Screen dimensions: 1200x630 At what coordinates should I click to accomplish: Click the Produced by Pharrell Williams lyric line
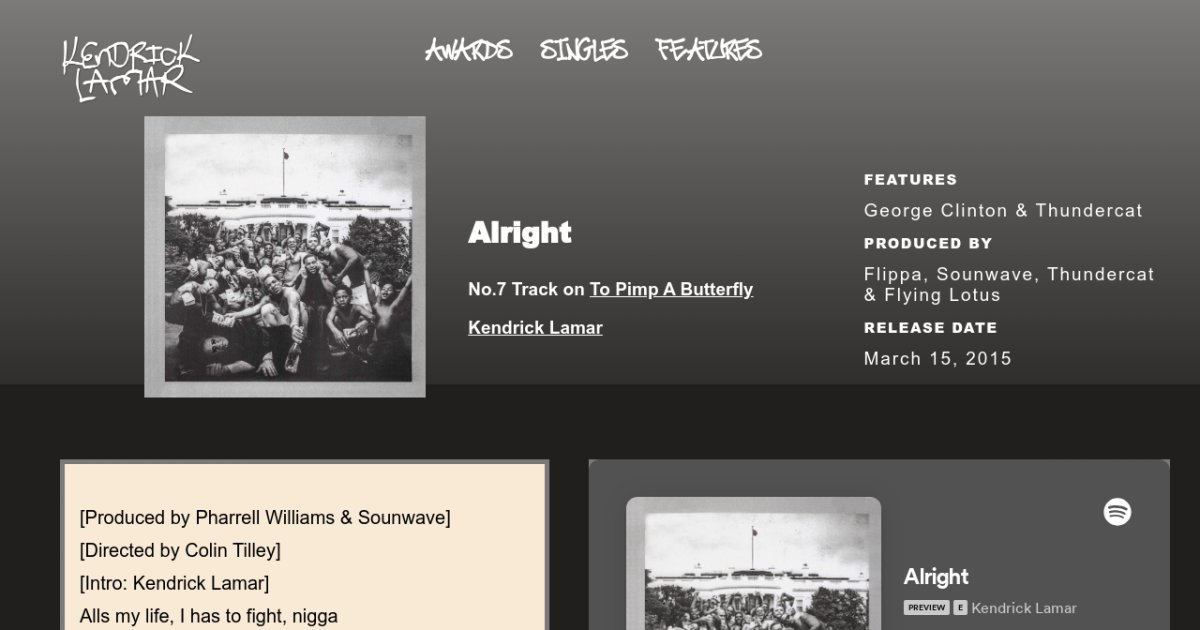[x=265, y=518]
